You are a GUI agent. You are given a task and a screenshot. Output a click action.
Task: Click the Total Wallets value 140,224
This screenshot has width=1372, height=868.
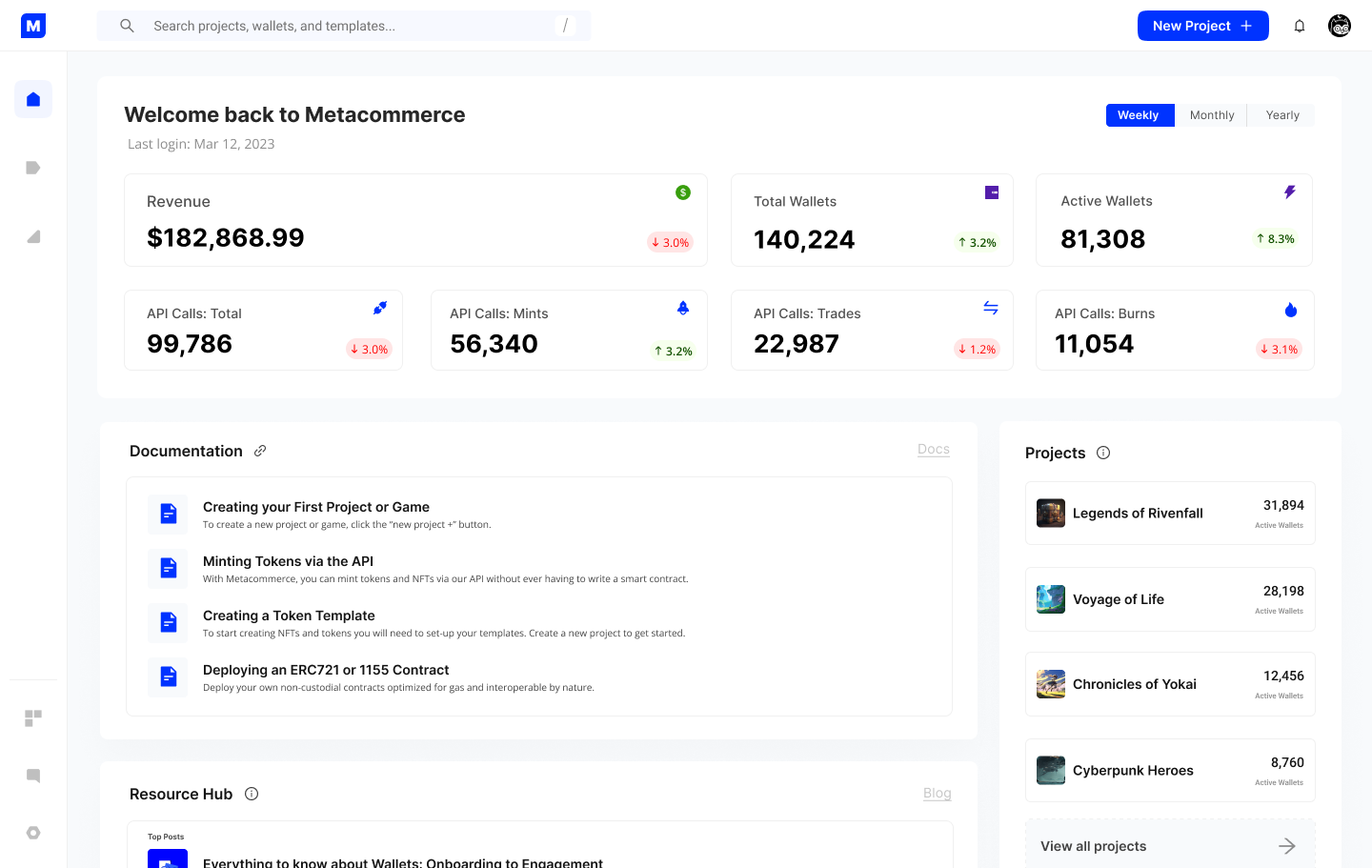click(x=804, y=239)
